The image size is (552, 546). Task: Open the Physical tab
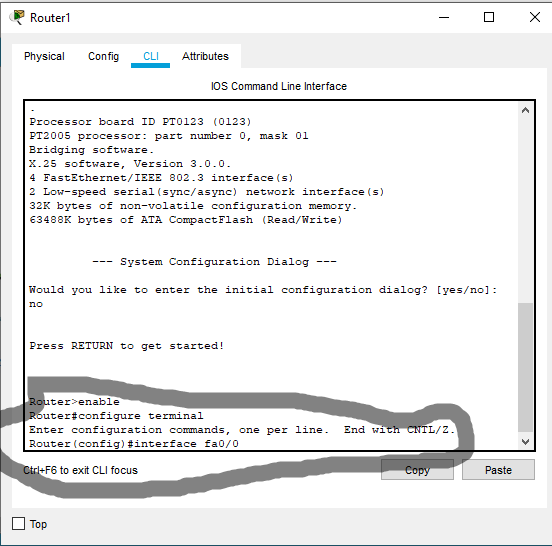(x=44, y=56)
